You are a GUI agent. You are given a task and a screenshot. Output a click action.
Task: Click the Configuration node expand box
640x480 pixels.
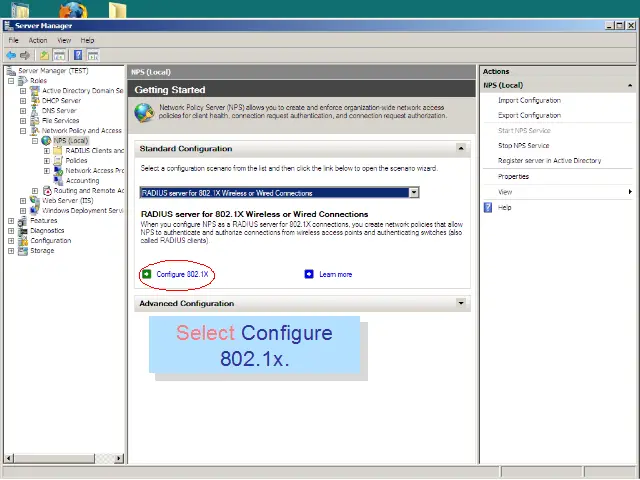click(11, 241)
